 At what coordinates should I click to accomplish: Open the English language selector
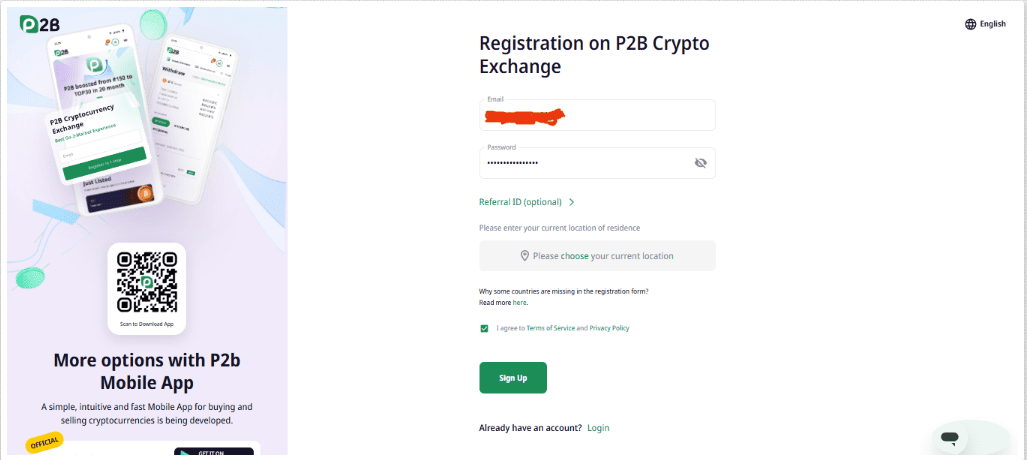(985, 24)
